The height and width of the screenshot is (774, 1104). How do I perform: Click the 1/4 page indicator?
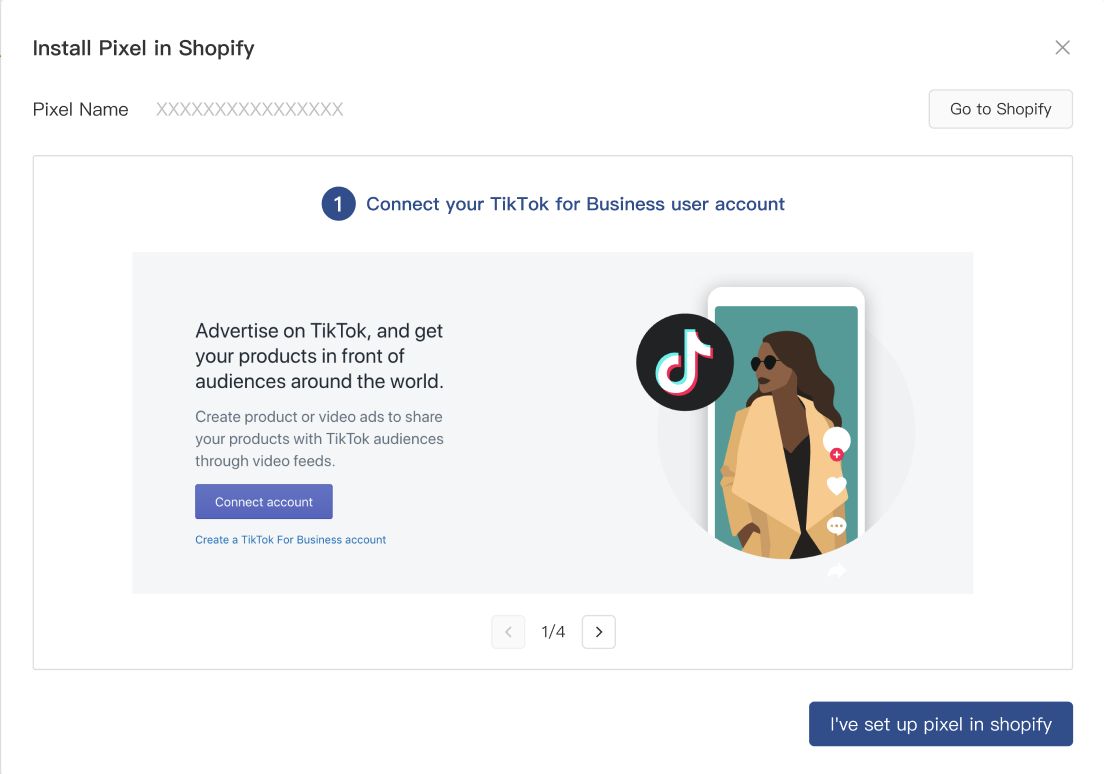click(553, 631)
